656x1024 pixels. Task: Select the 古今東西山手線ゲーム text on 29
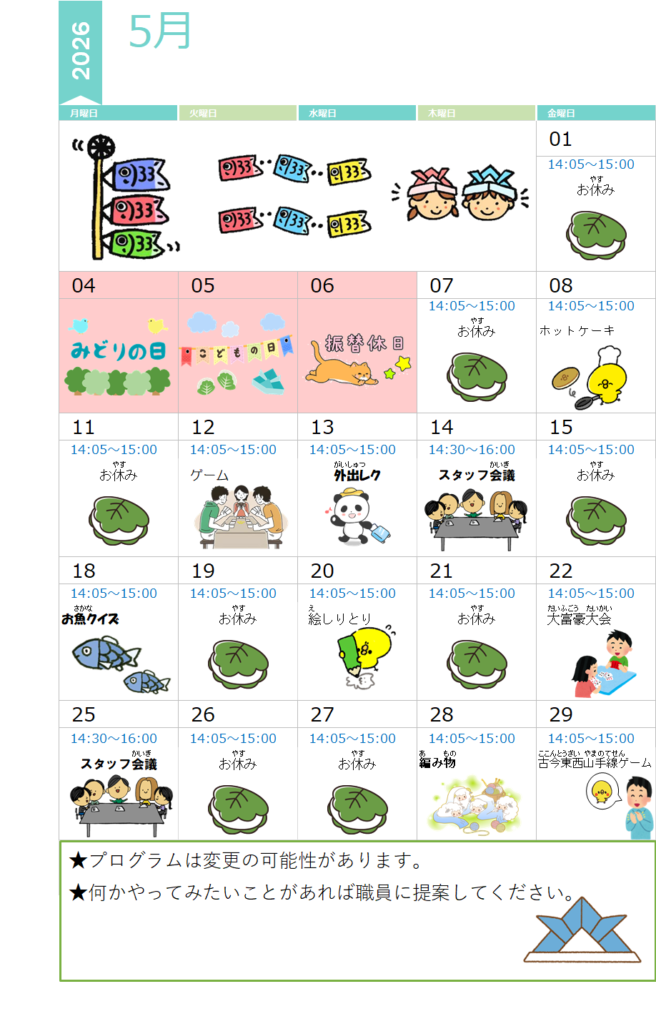[x=595, y=762]
